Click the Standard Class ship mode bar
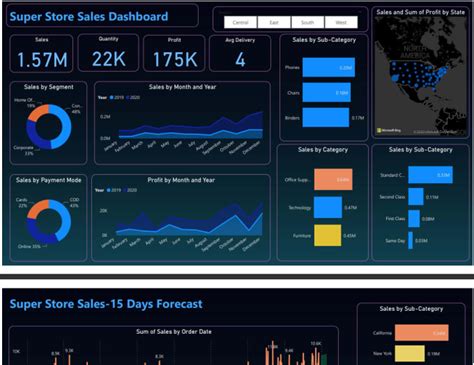This screenshot has height=365, width=474. (x=431, y=175)
